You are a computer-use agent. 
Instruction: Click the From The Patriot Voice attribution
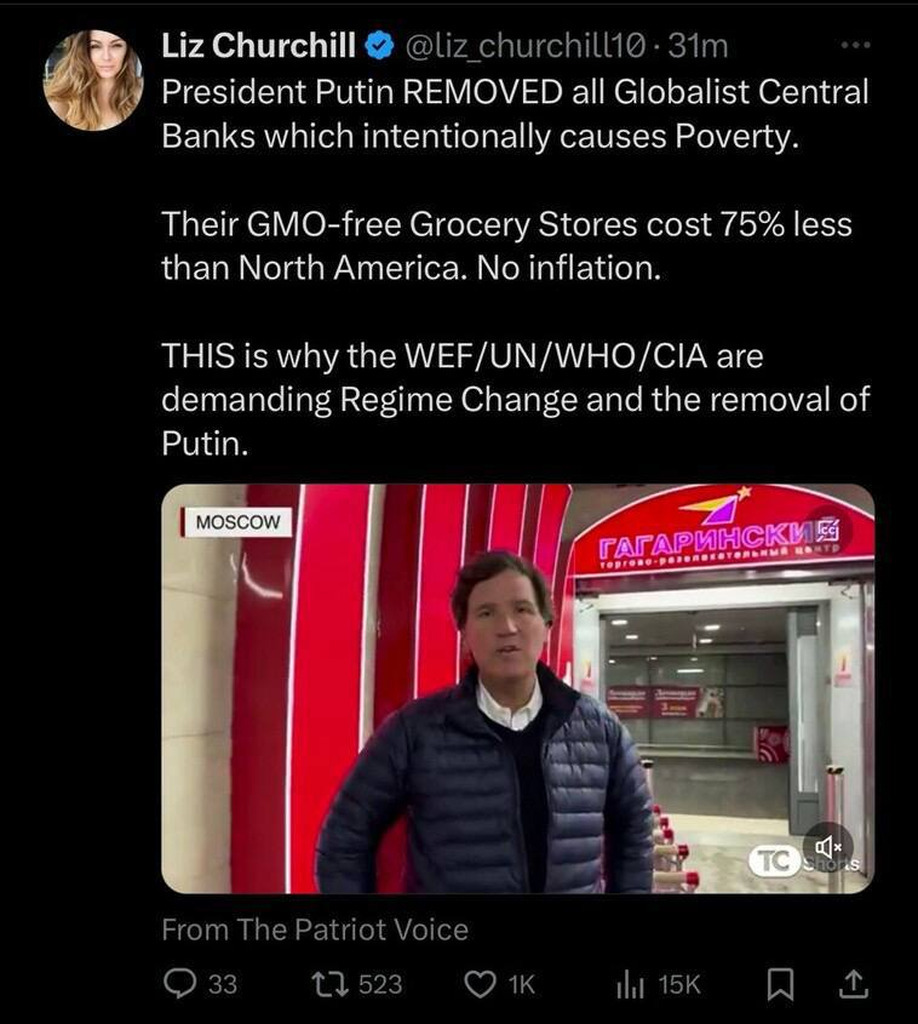click(x=315, y=929)
